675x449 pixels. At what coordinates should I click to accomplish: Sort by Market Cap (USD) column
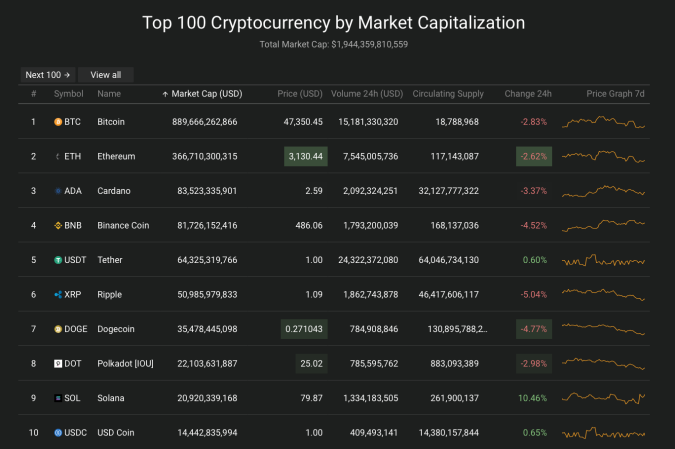click(207, 94)
